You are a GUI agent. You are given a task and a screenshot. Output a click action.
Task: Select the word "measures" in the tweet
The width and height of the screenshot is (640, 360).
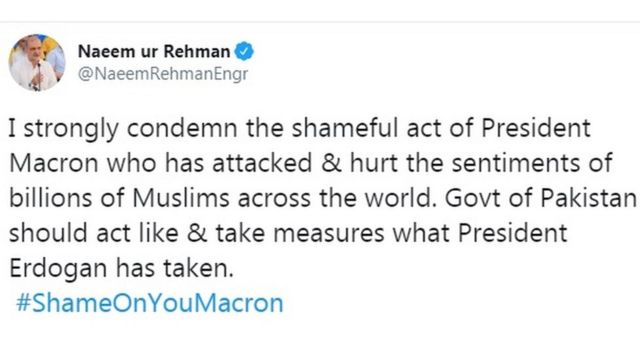(329, 233)
